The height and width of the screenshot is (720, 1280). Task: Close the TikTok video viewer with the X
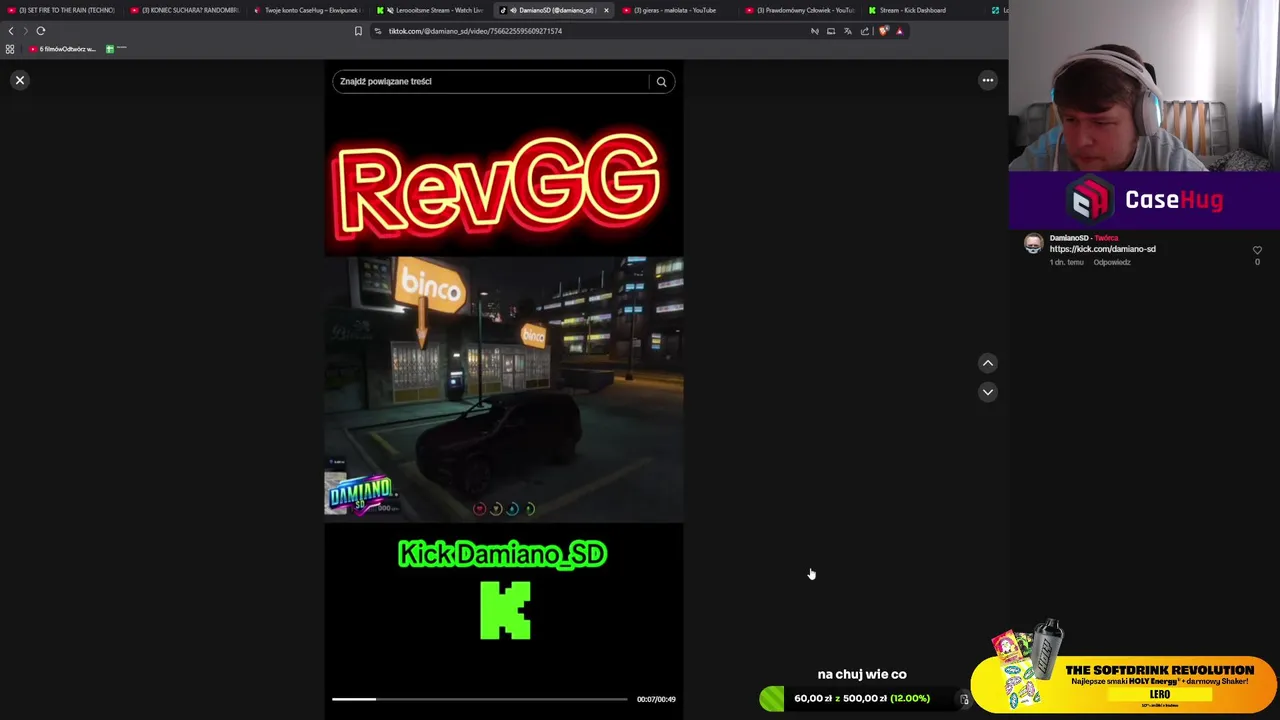[x=19, y=80]
